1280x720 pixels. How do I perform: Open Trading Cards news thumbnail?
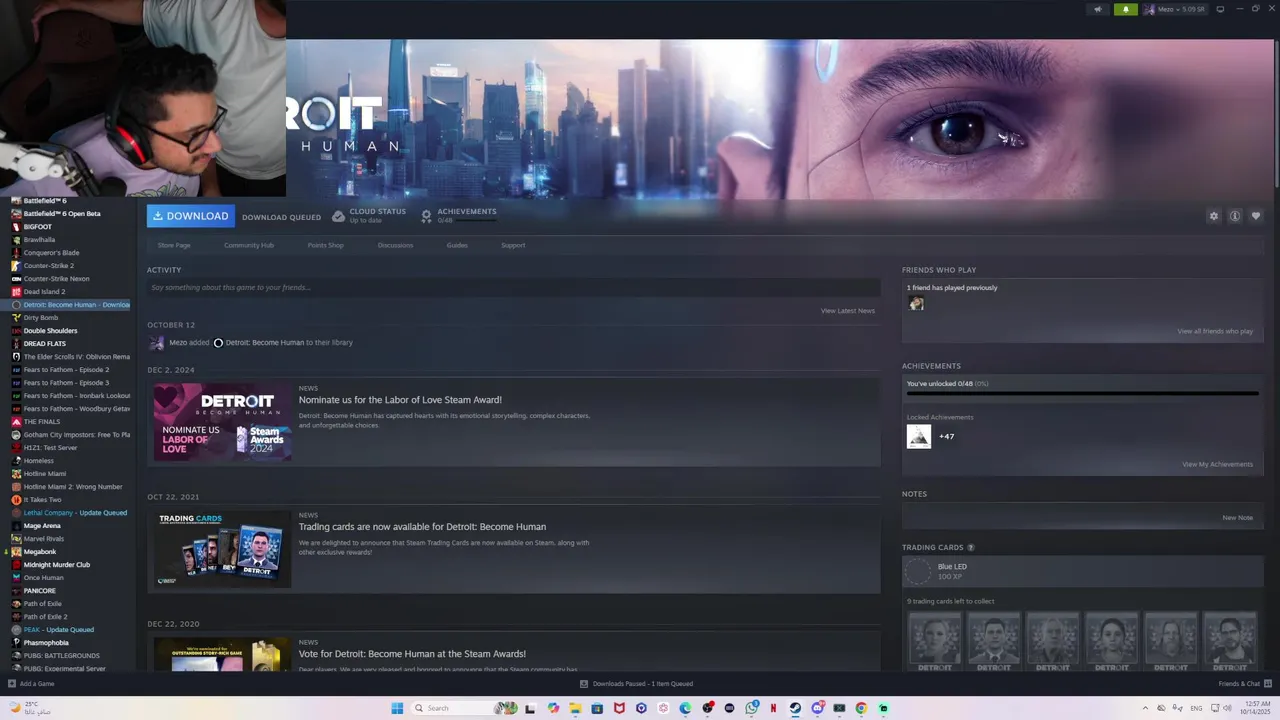tap(223, 549)
